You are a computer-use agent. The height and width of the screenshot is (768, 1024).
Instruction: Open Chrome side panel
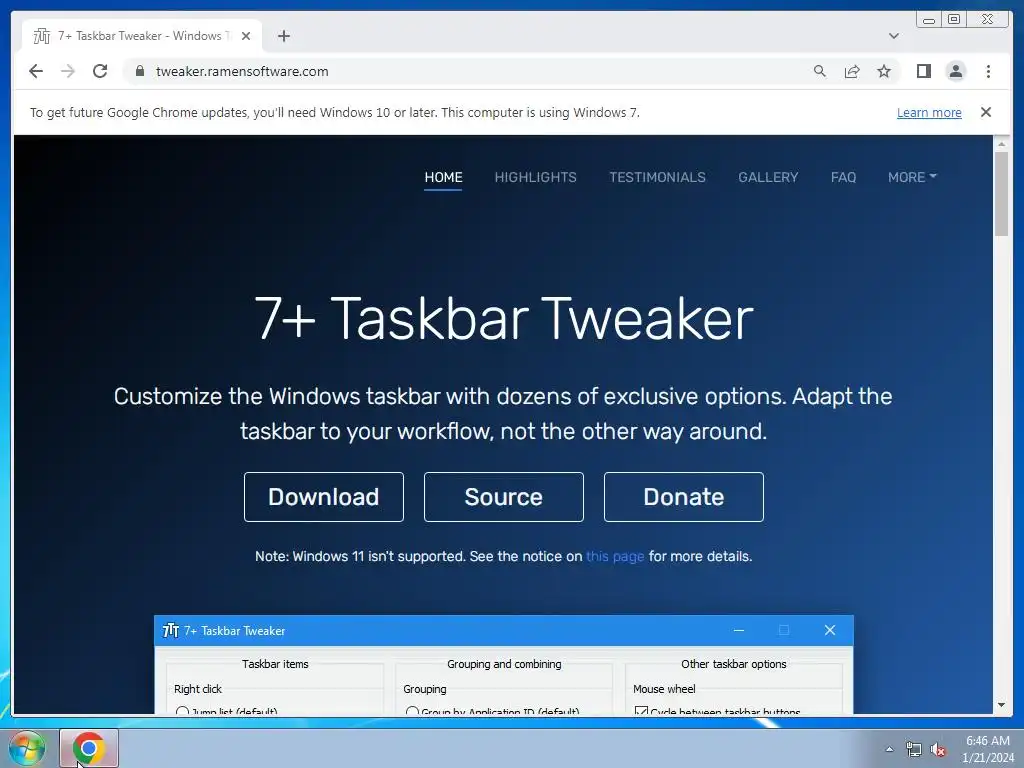[x=923, y=71]
